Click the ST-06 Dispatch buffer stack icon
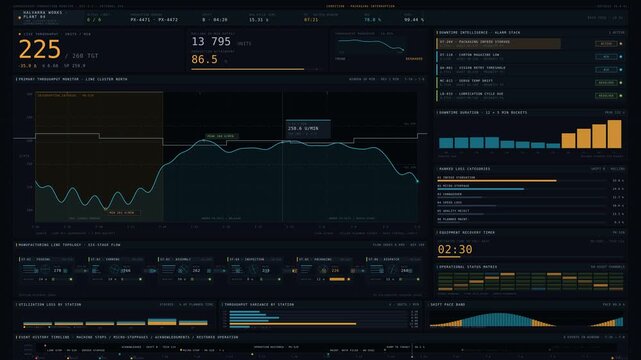The image size is (641, 360). click(x=377, y=269)
